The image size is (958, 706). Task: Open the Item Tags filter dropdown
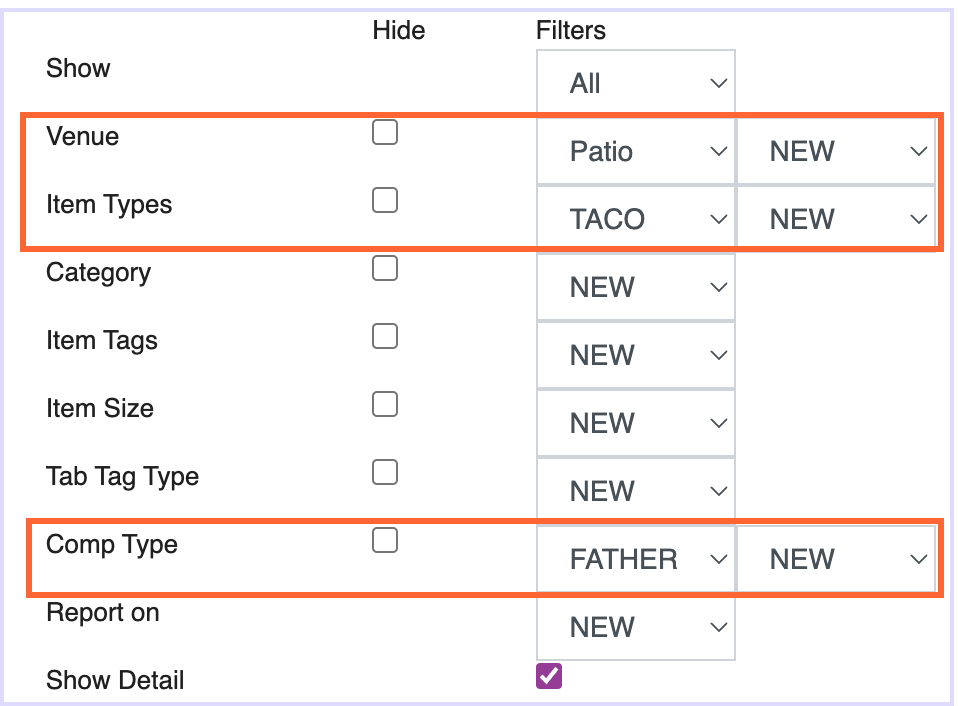(x=636, y=355)
